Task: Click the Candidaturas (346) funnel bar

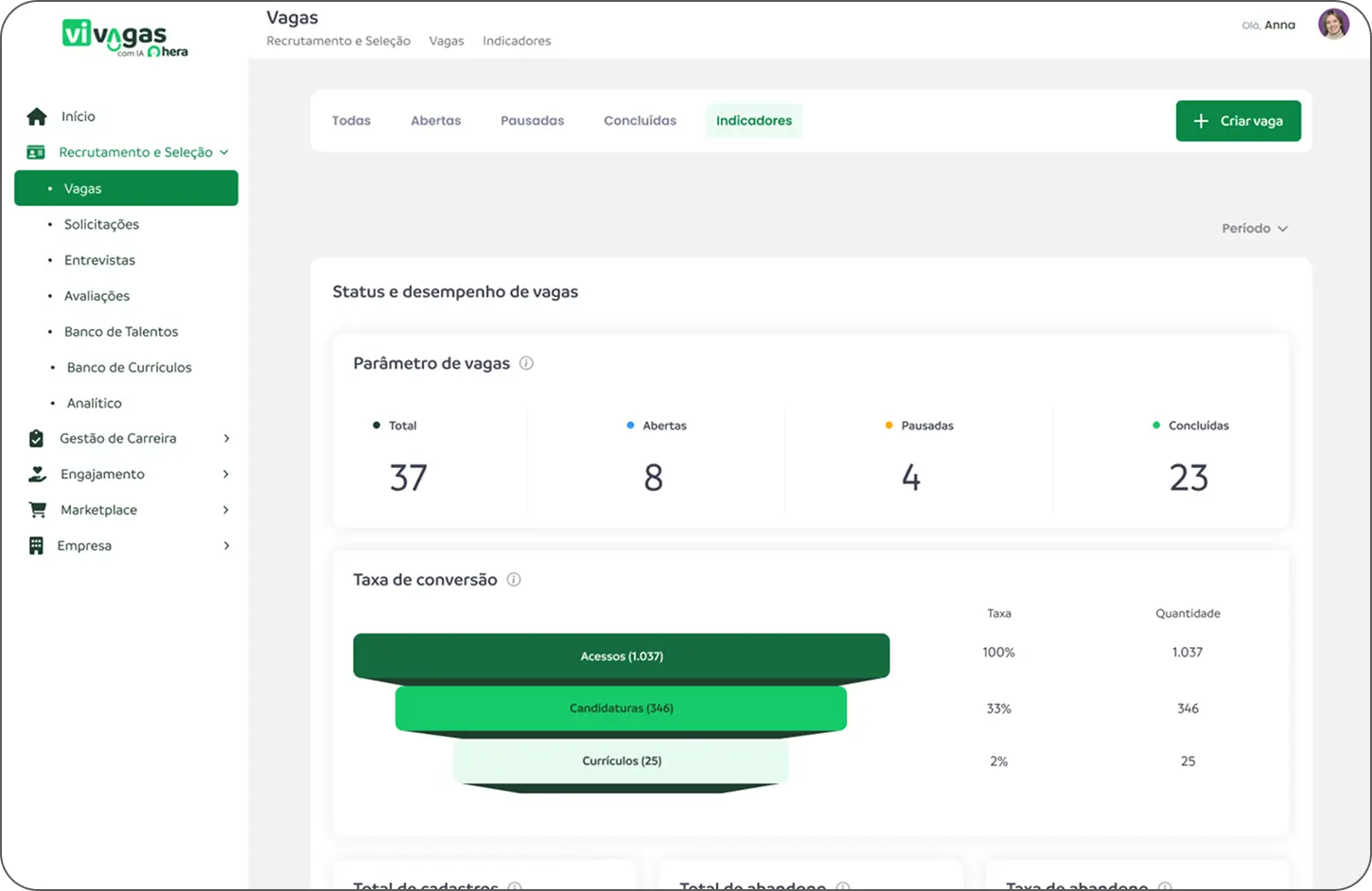Action: point(621,708)
